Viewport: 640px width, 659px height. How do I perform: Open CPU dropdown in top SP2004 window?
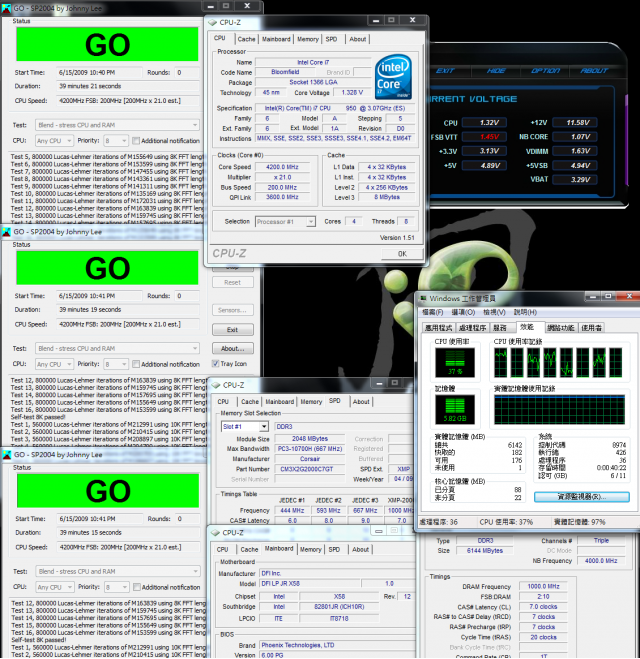click(55, 140)
